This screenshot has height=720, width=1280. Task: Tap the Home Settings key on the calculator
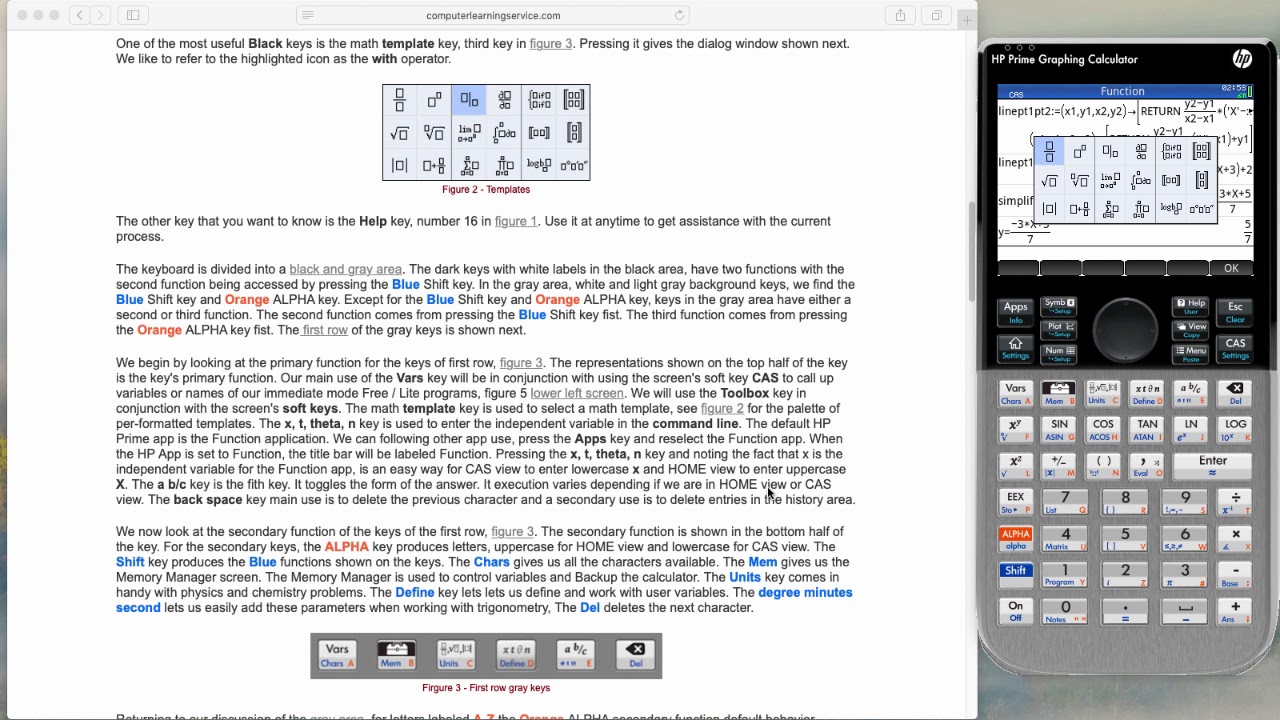(x=1016, y=349)
